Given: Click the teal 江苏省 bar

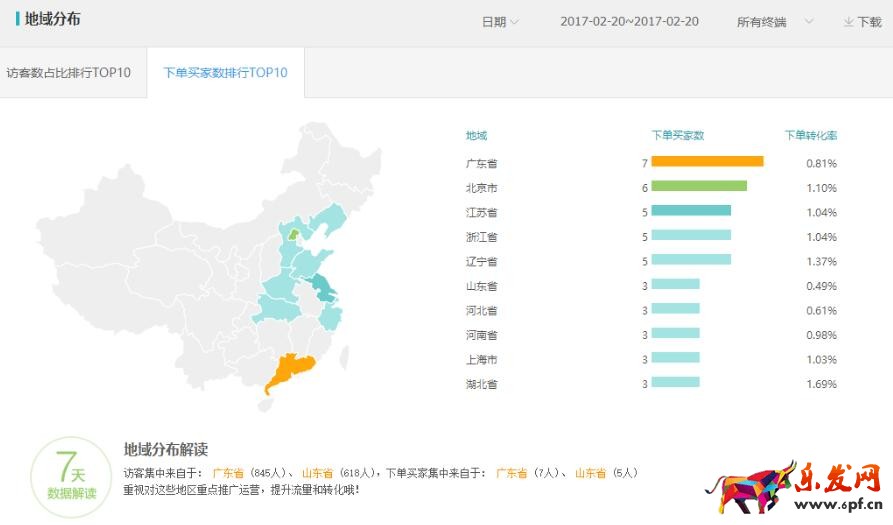Looking at the screenshot, I should [691, 211].
